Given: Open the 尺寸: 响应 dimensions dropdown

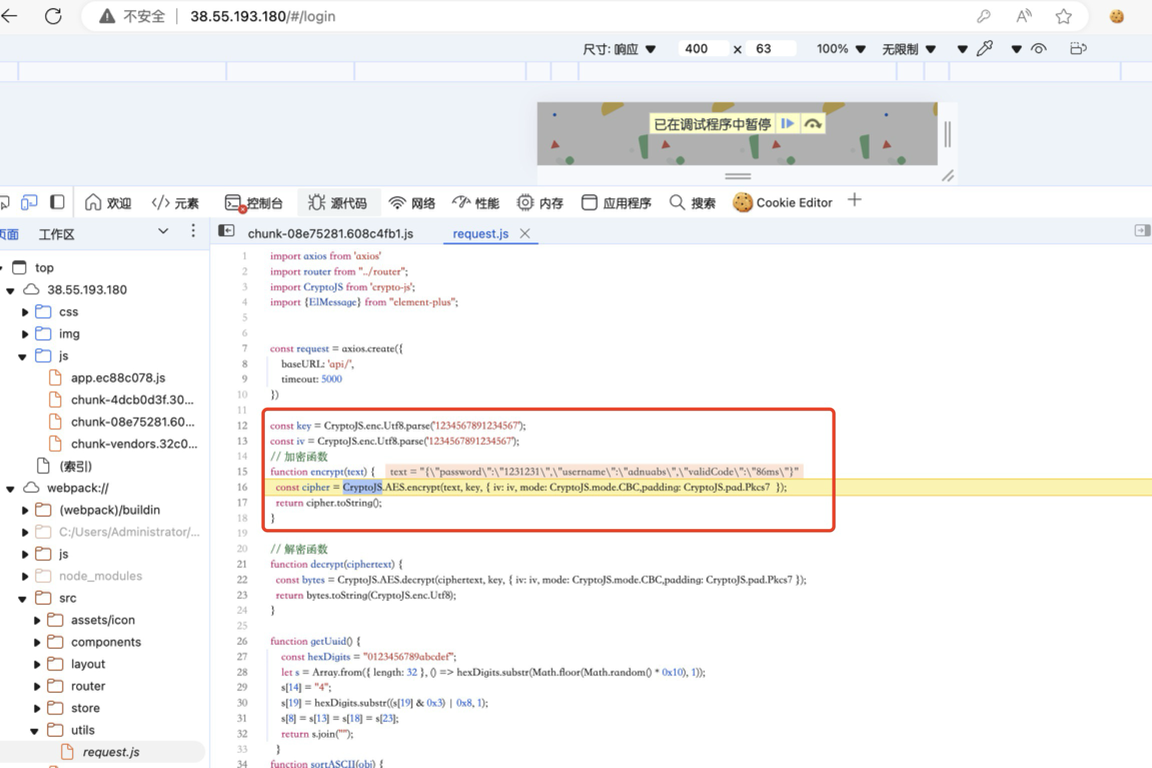Looking at the screenshot, I should 619,49.
